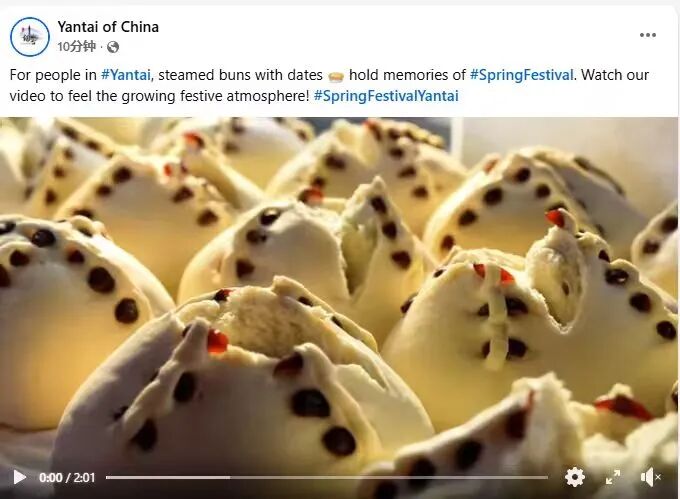
Task: Click the 0:00 / 2:01 time display
Action: (x=67, y=478)
